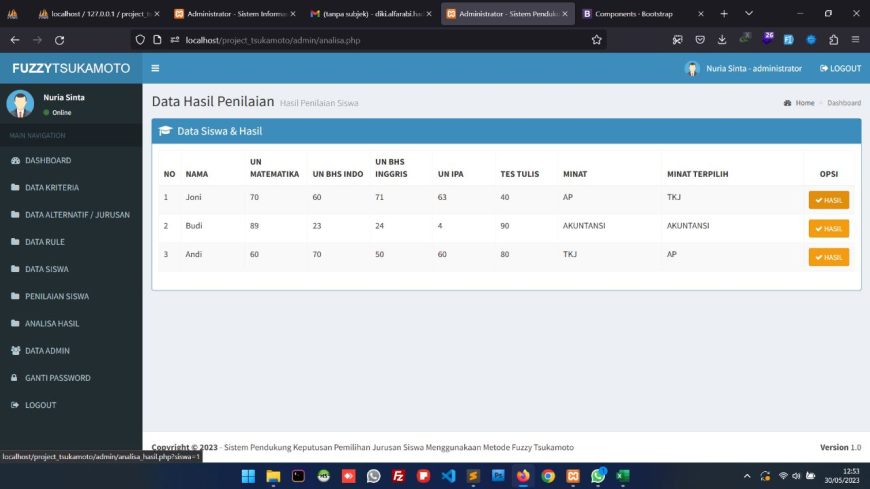Click the shield tracking protection icon

(x=140, y=40)
